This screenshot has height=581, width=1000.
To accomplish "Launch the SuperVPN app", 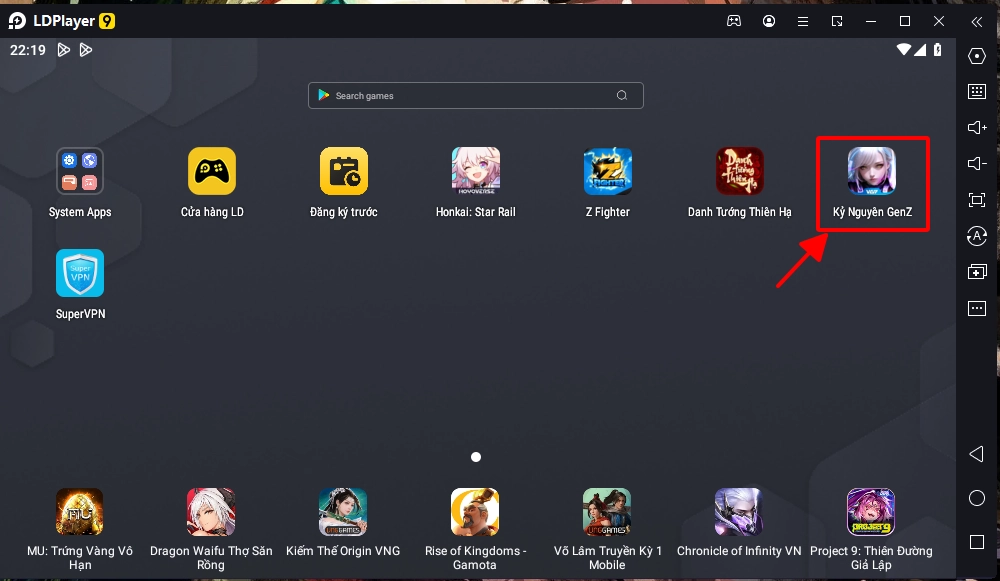I will point(80,273).
